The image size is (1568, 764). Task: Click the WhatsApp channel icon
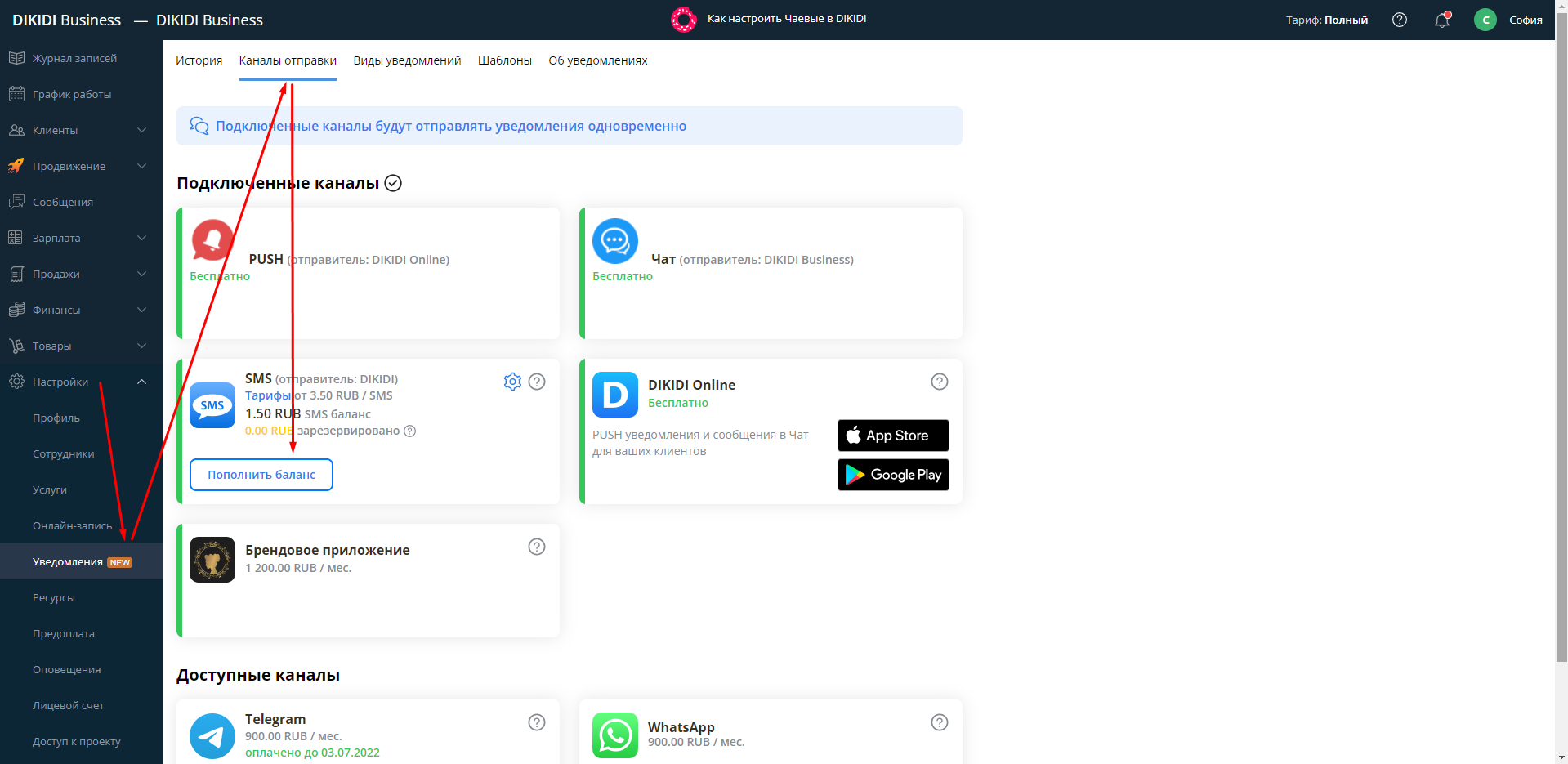615,735
